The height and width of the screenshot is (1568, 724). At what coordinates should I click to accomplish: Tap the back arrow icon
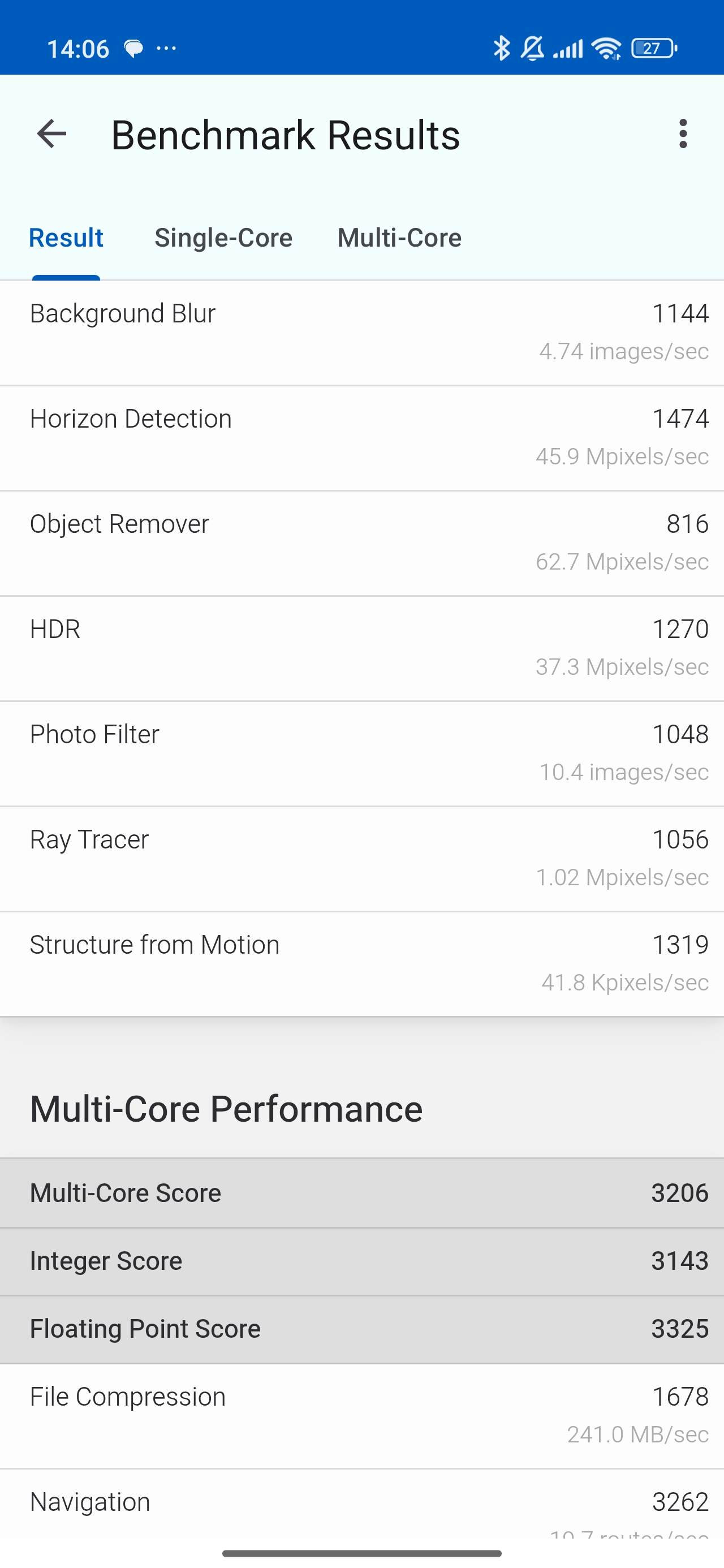[x=51, y=134]
